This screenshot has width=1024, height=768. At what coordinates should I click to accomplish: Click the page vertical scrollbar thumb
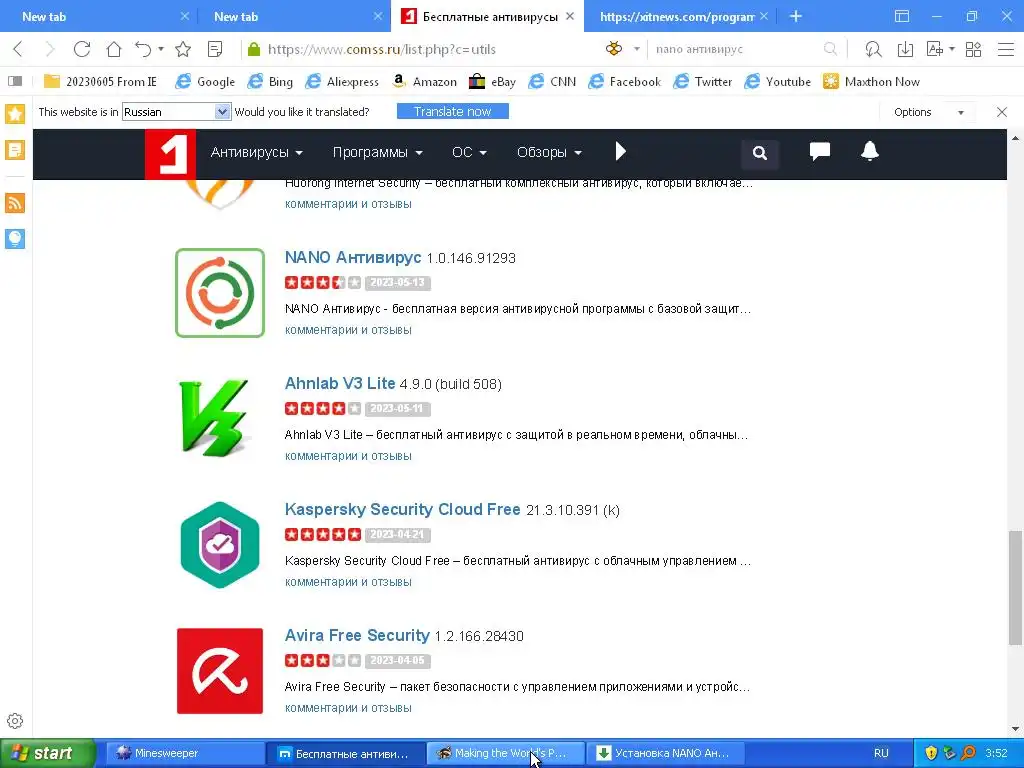pos(1015,587)
